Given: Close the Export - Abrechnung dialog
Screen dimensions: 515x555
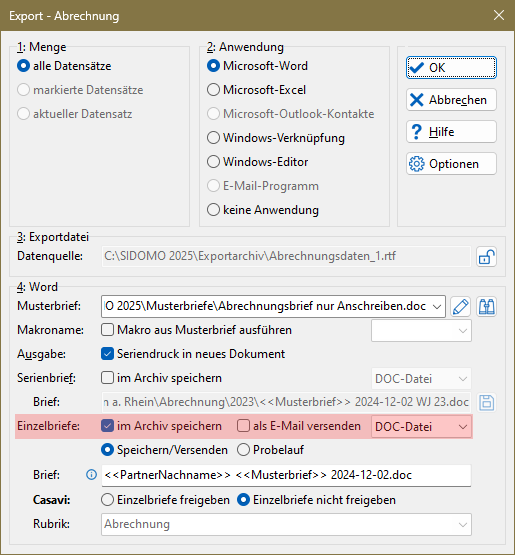Looking at the screenshot, I should [x=499, y=15].
